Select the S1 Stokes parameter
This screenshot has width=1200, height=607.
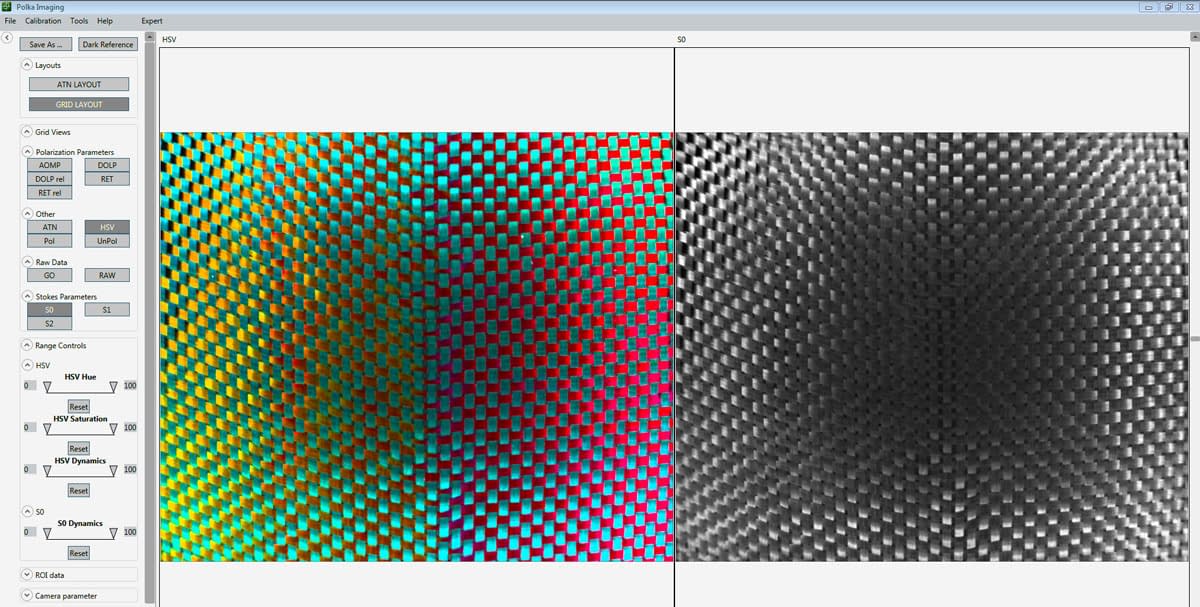pyautogui.click(x=107, y=309)
